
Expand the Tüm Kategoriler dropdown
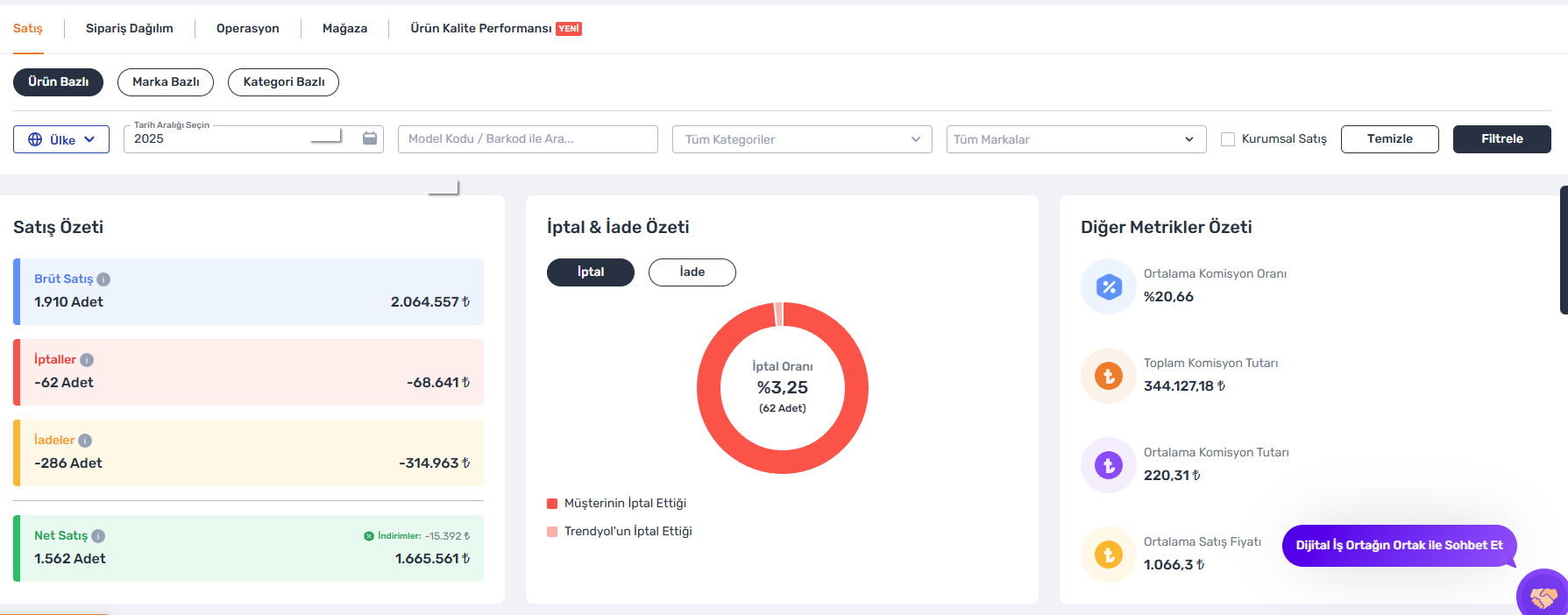click(x=802, y=139)
